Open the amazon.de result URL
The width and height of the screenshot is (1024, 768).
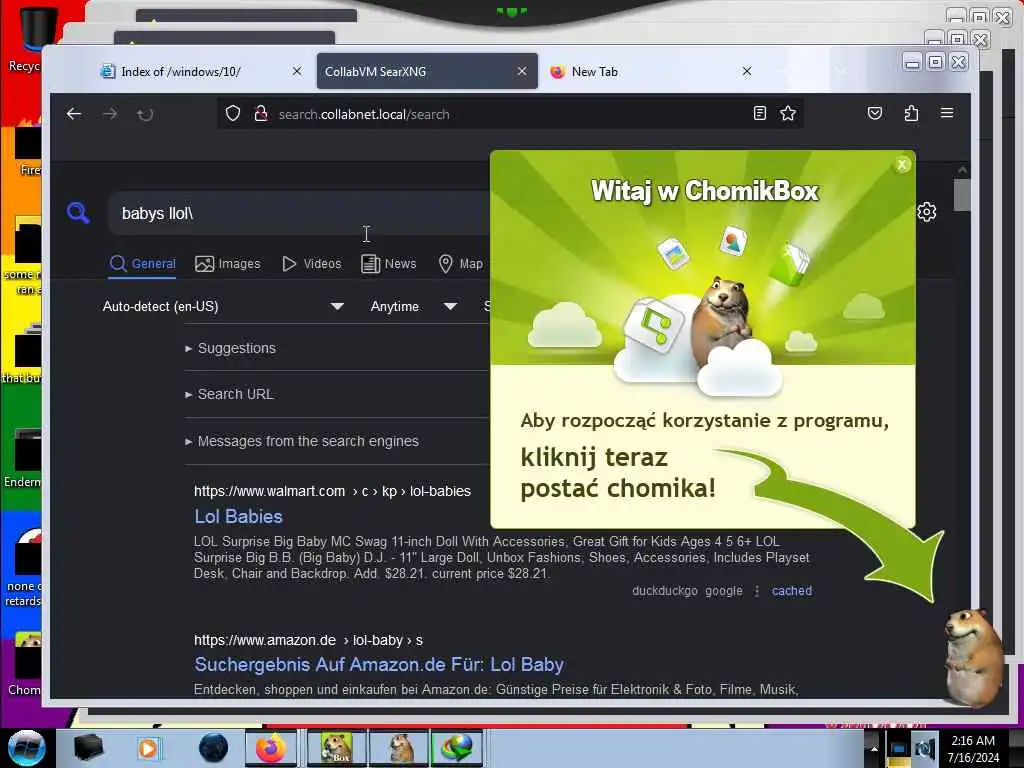[x=308, y=640]
